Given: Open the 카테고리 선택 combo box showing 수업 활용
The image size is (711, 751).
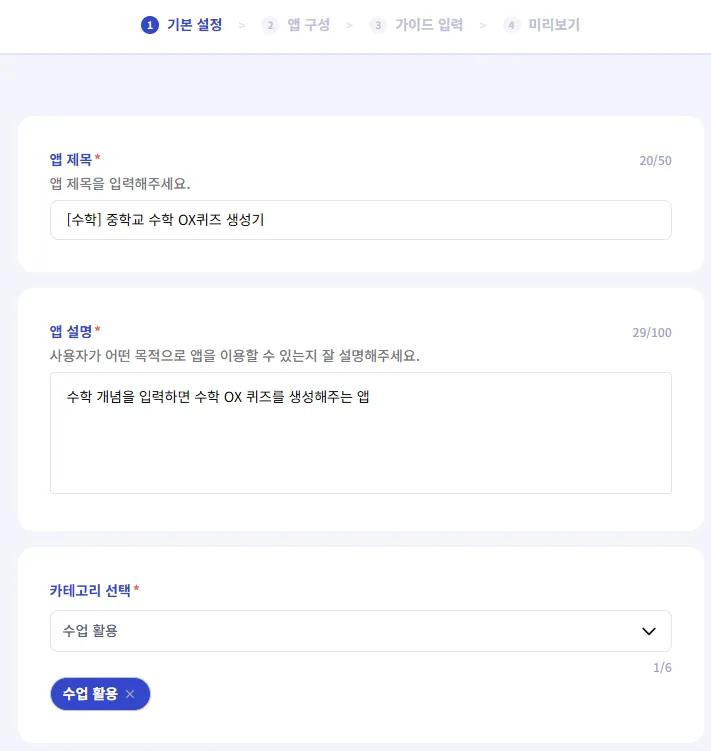Looking at the screenshot, I should (x=340, y=631).
